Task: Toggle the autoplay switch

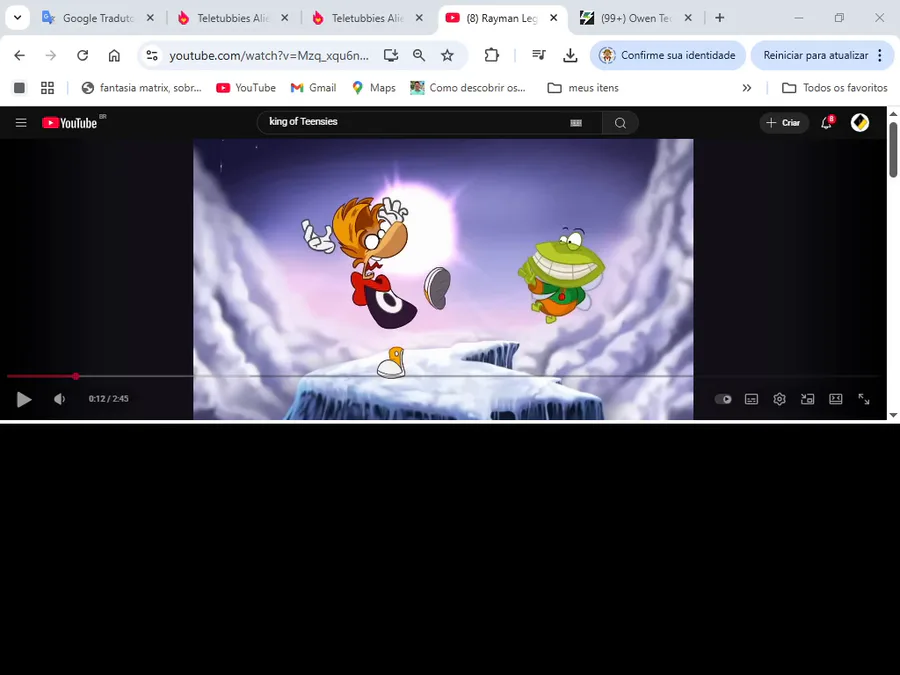Action: point(723,399)
